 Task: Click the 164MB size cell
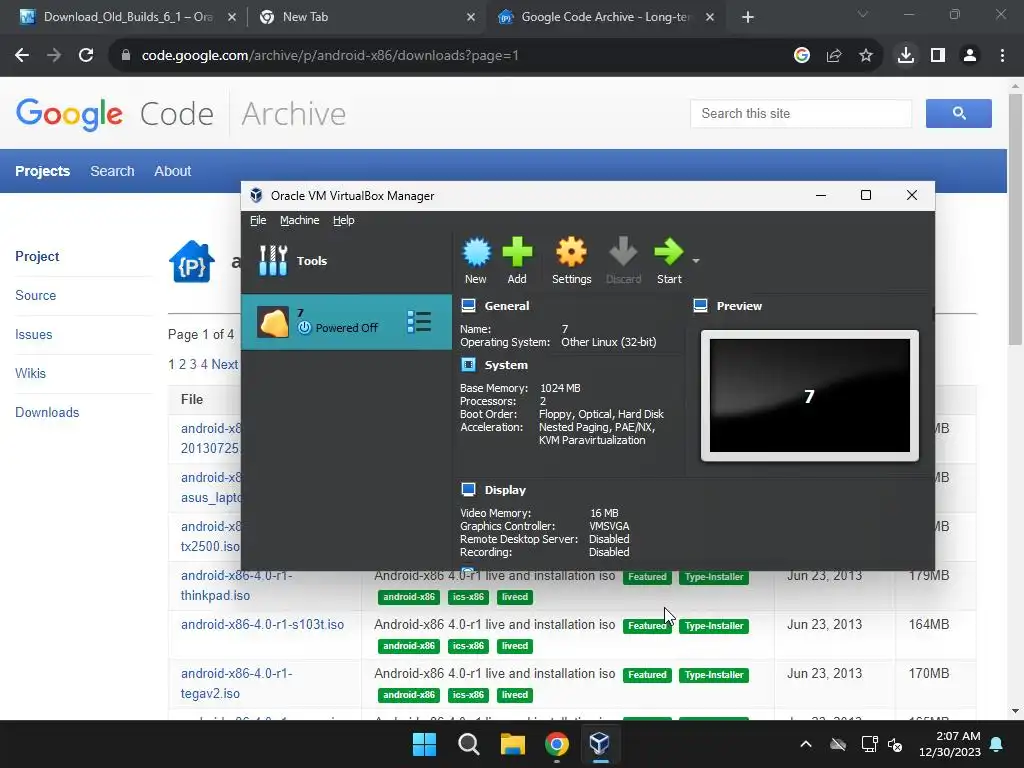[x=929, y=624]
